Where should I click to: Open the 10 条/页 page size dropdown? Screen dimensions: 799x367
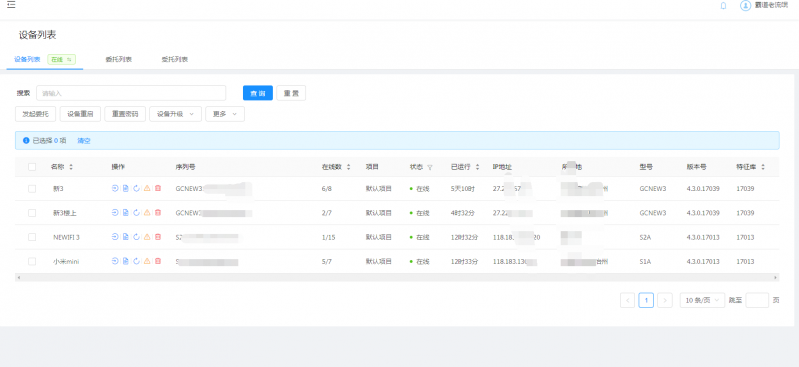point(702,300)
